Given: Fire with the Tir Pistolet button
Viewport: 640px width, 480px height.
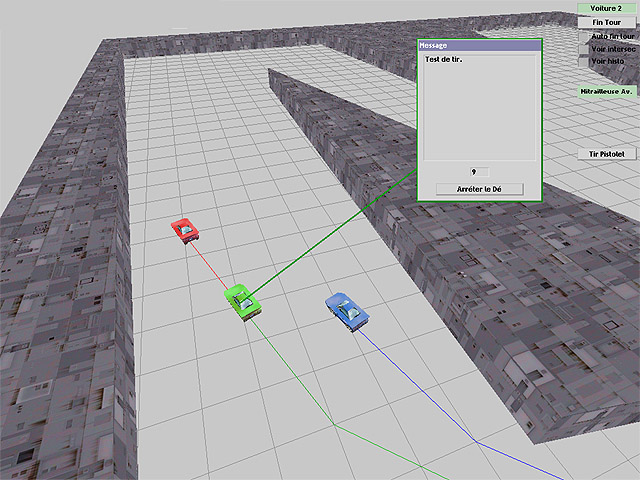Looking at the screenshot, I should click(607, 154).
